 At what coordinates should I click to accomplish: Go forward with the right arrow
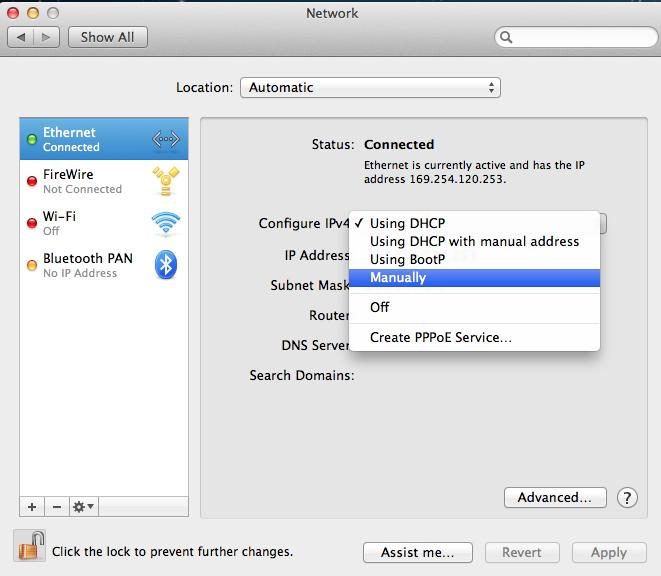pos(46,37)
